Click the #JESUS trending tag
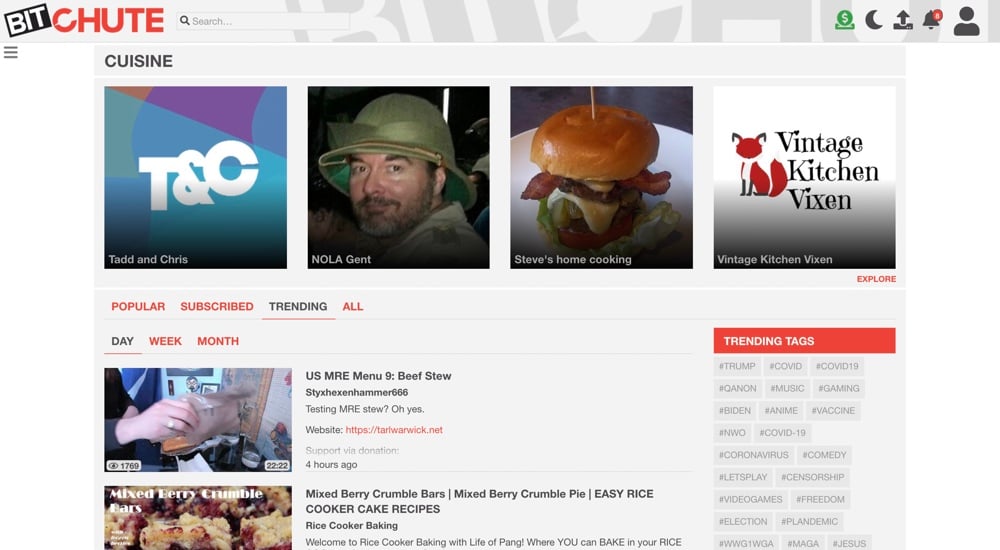The image size is (1000, 550). click(849, 544)
